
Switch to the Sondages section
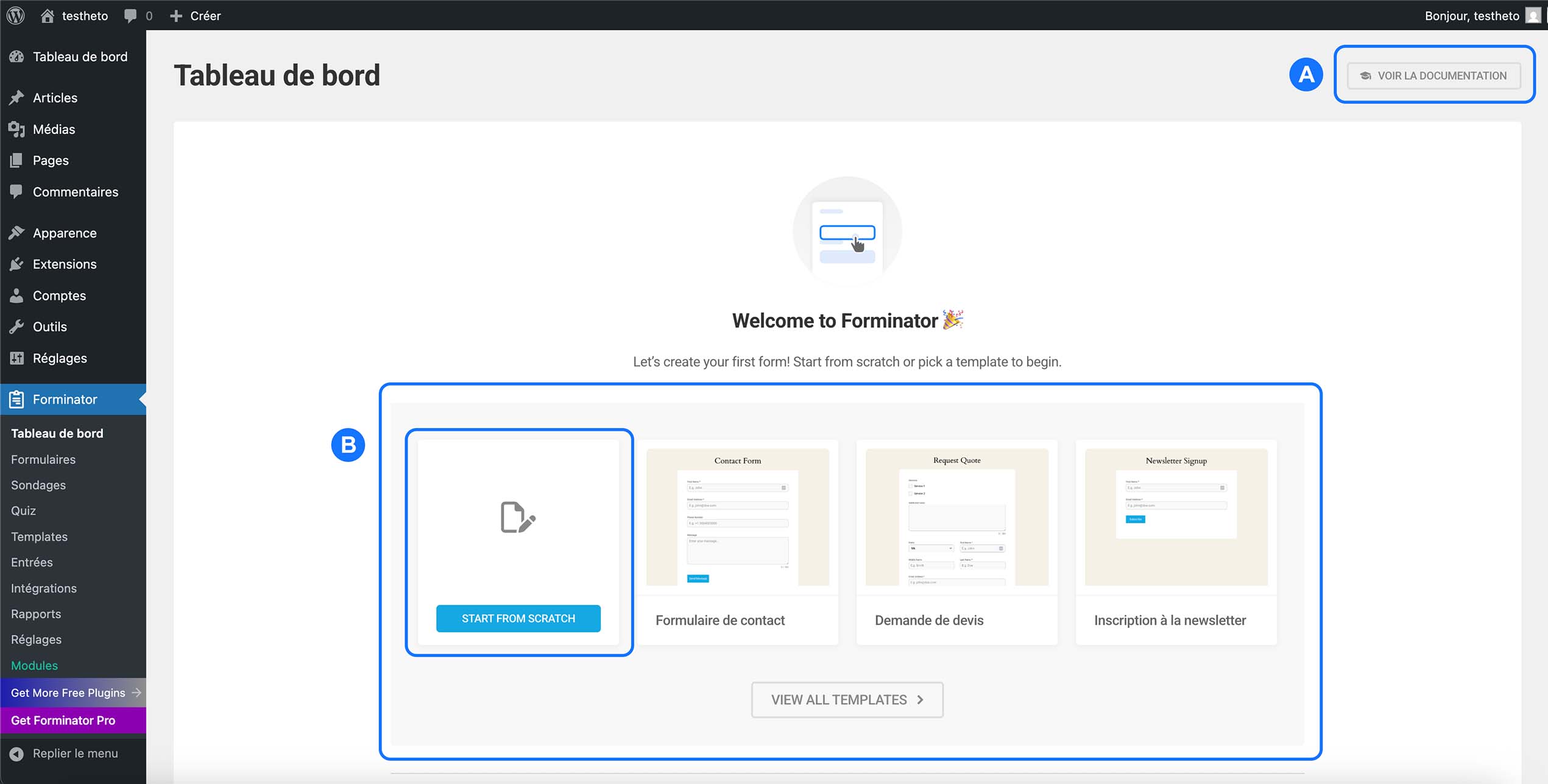coord(38,485)
